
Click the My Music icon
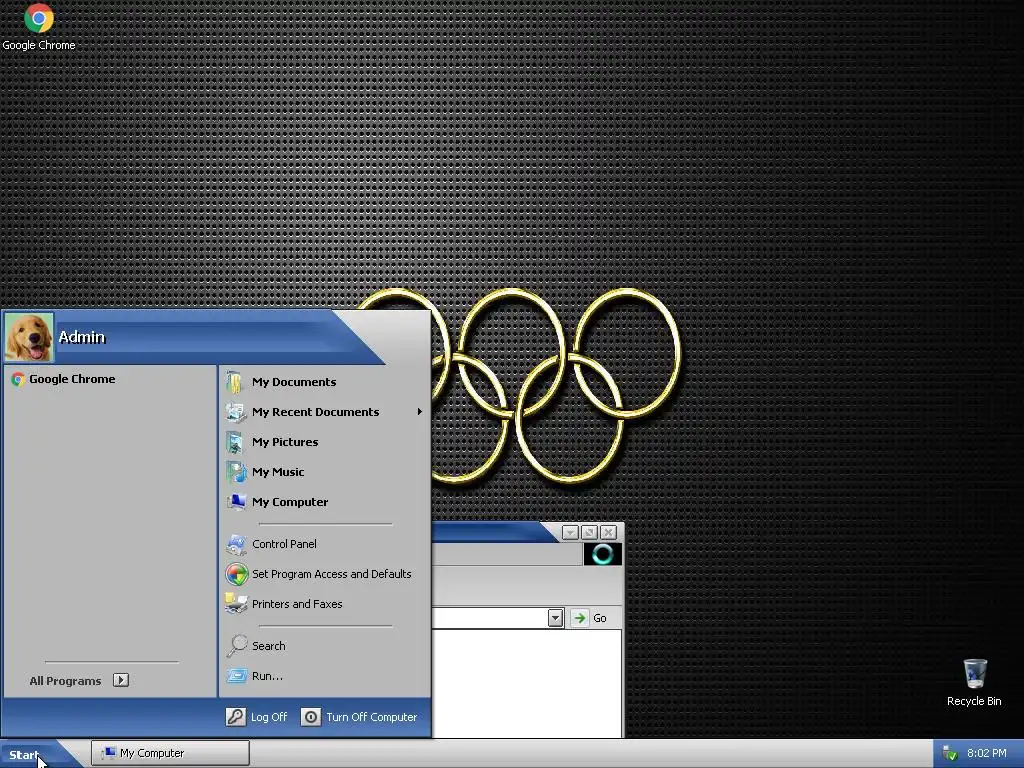tap(236, 472)
